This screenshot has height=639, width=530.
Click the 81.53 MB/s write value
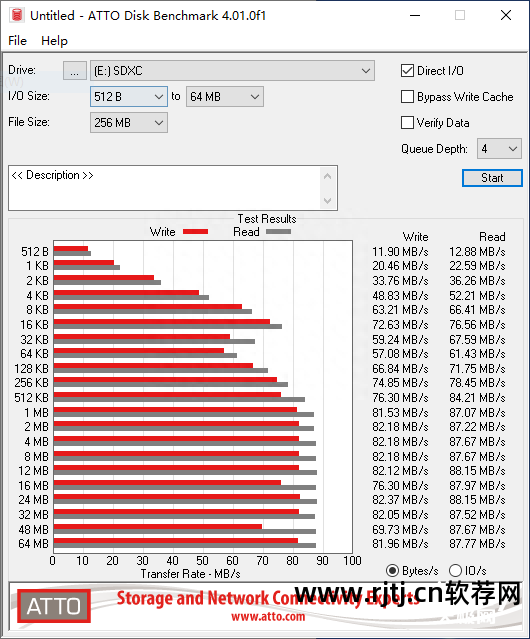(400, 413)
